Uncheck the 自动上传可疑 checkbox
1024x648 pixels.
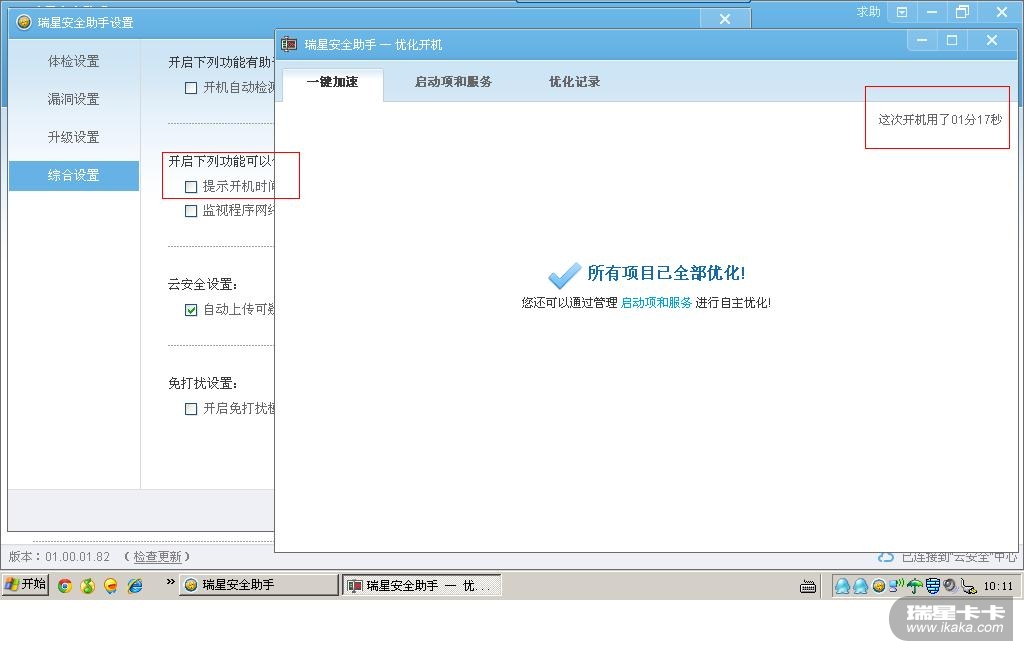[191, 310]
